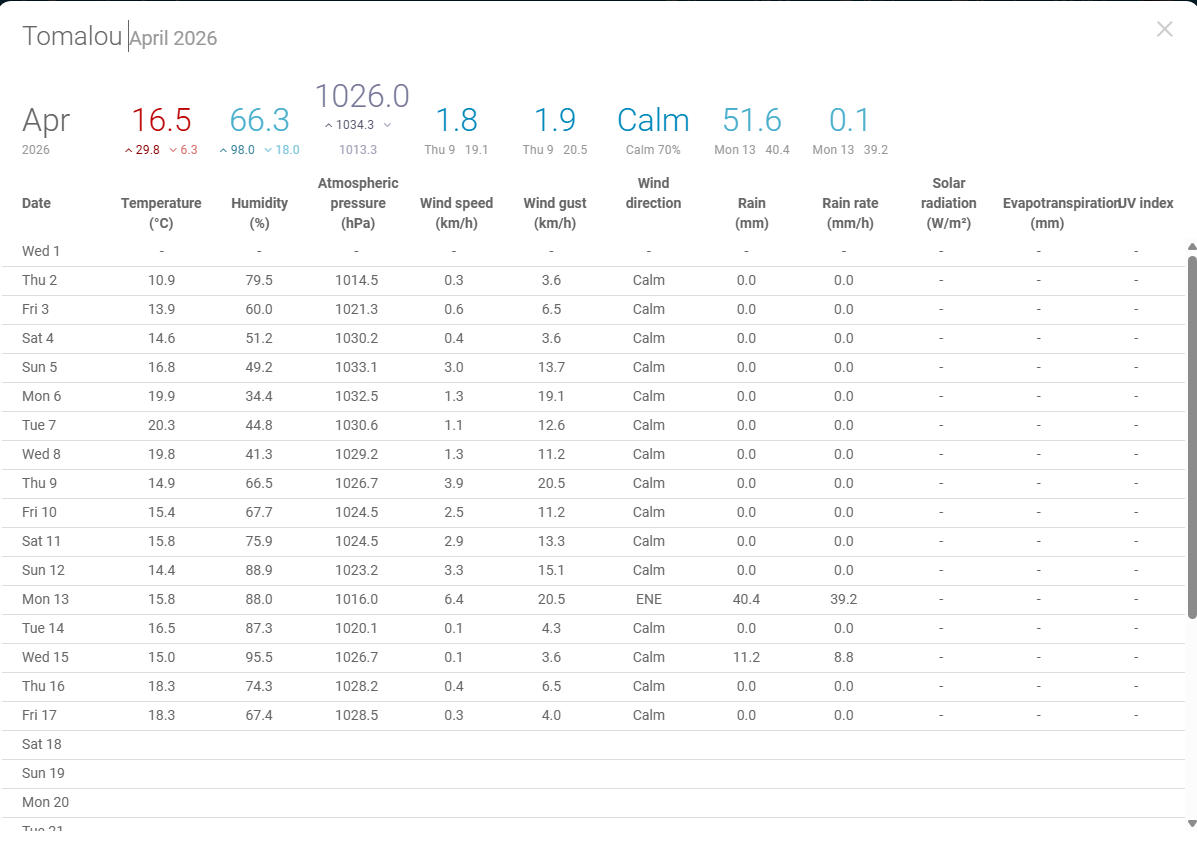This screenshot has width=1197, height=854.
Task: Click the max temperature up-arrow icon
Action: pos(128,150)
